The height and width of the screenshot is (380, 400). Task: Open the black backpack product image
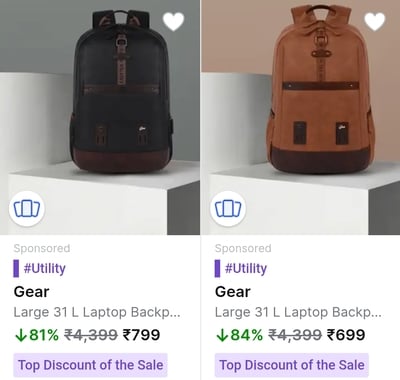coord(100,117)
